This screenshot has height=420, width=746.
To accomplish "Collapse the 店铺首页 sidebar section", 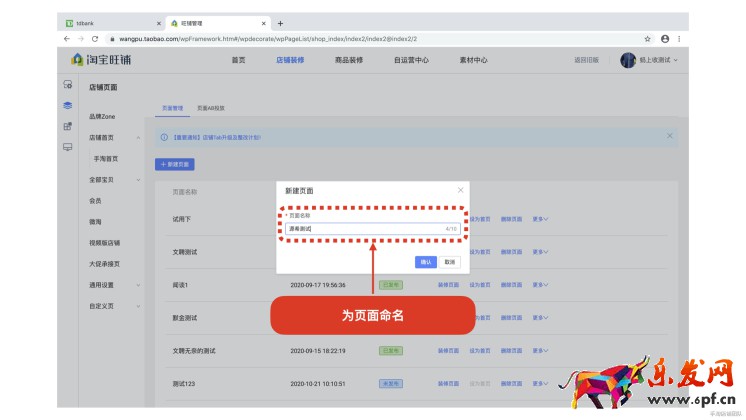I will 138,137.
